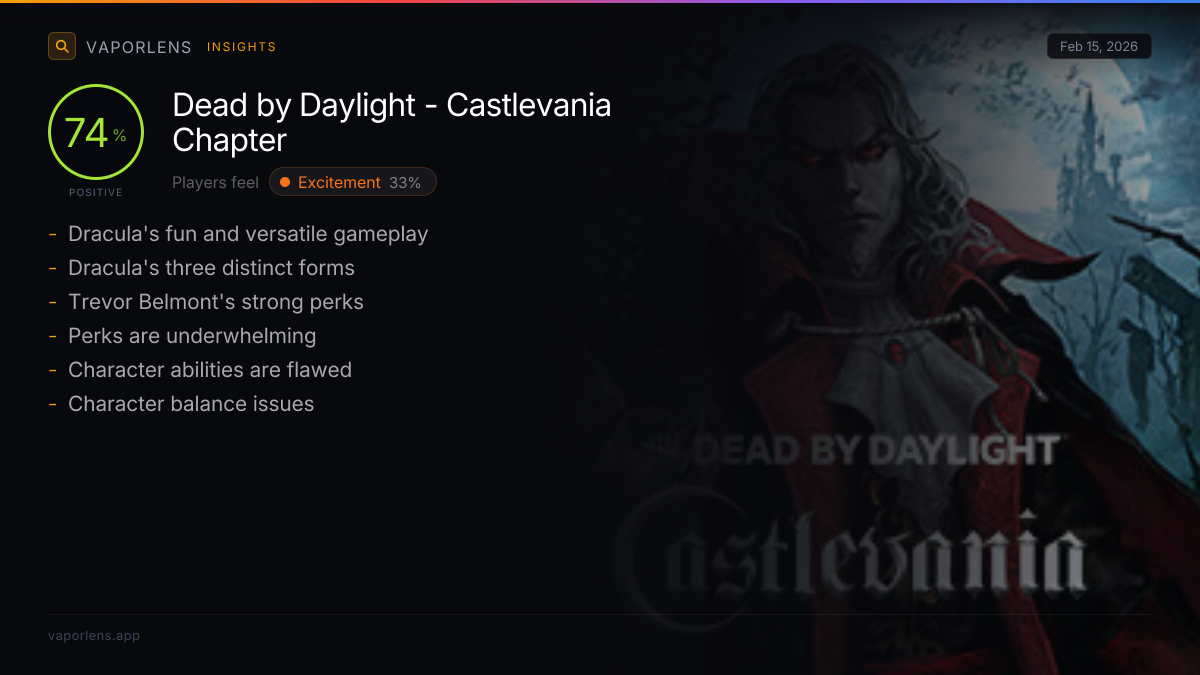Click the "Perks are underwhelming" item
The height and width of the screenshot is (675, 1200).
click(x=192, y=336)
